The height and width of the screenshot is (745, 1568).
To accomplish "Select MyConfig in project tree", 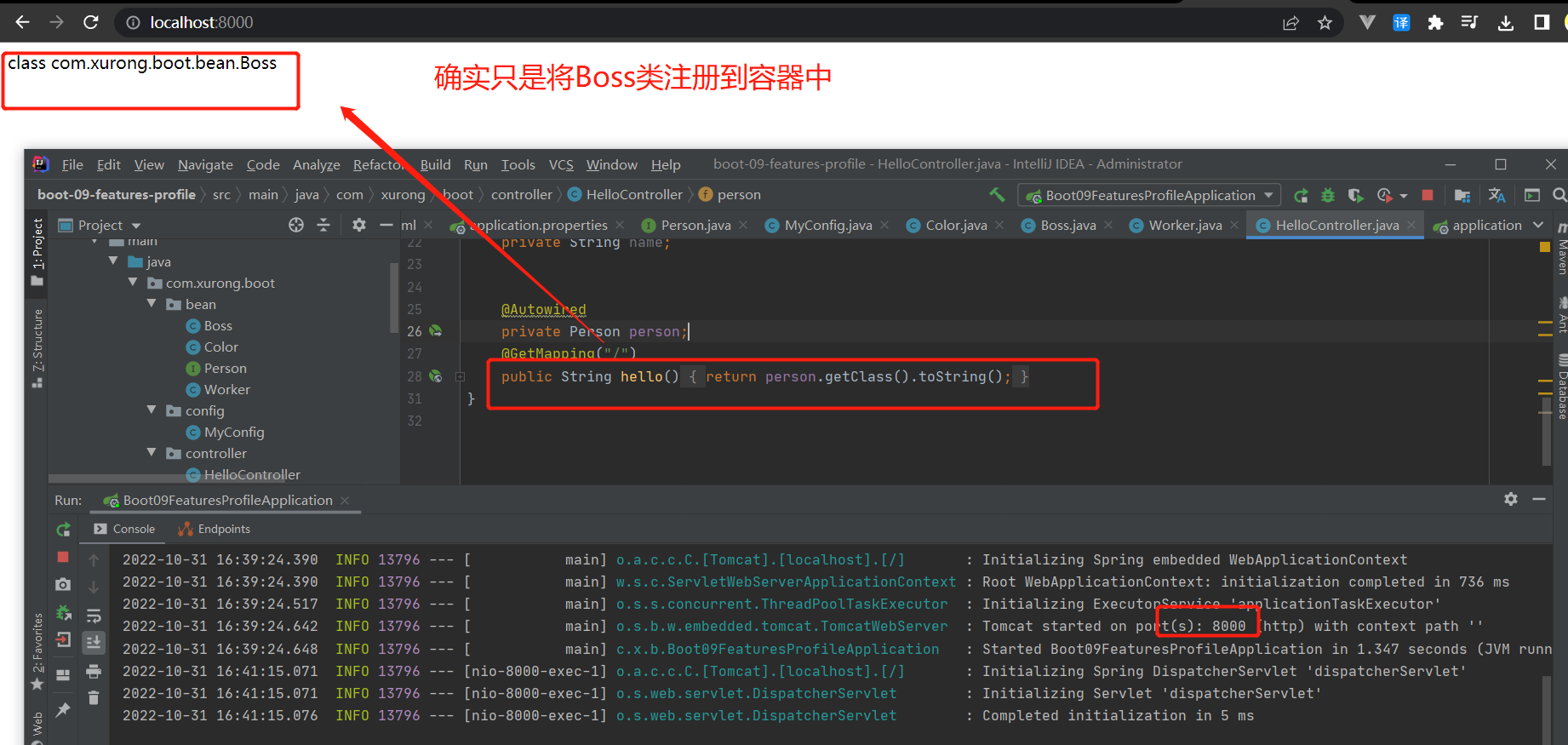I will (225, 432).
